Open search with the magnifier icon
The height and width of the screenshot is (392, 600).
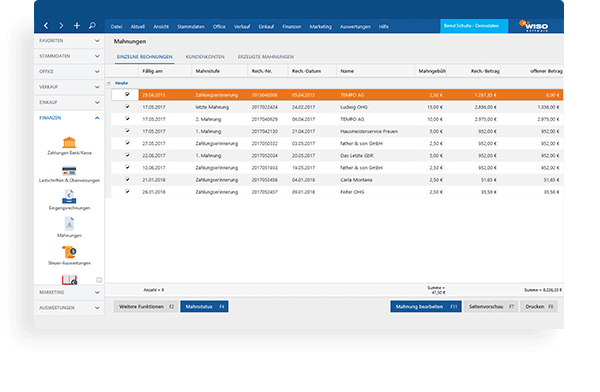[92, 26]
